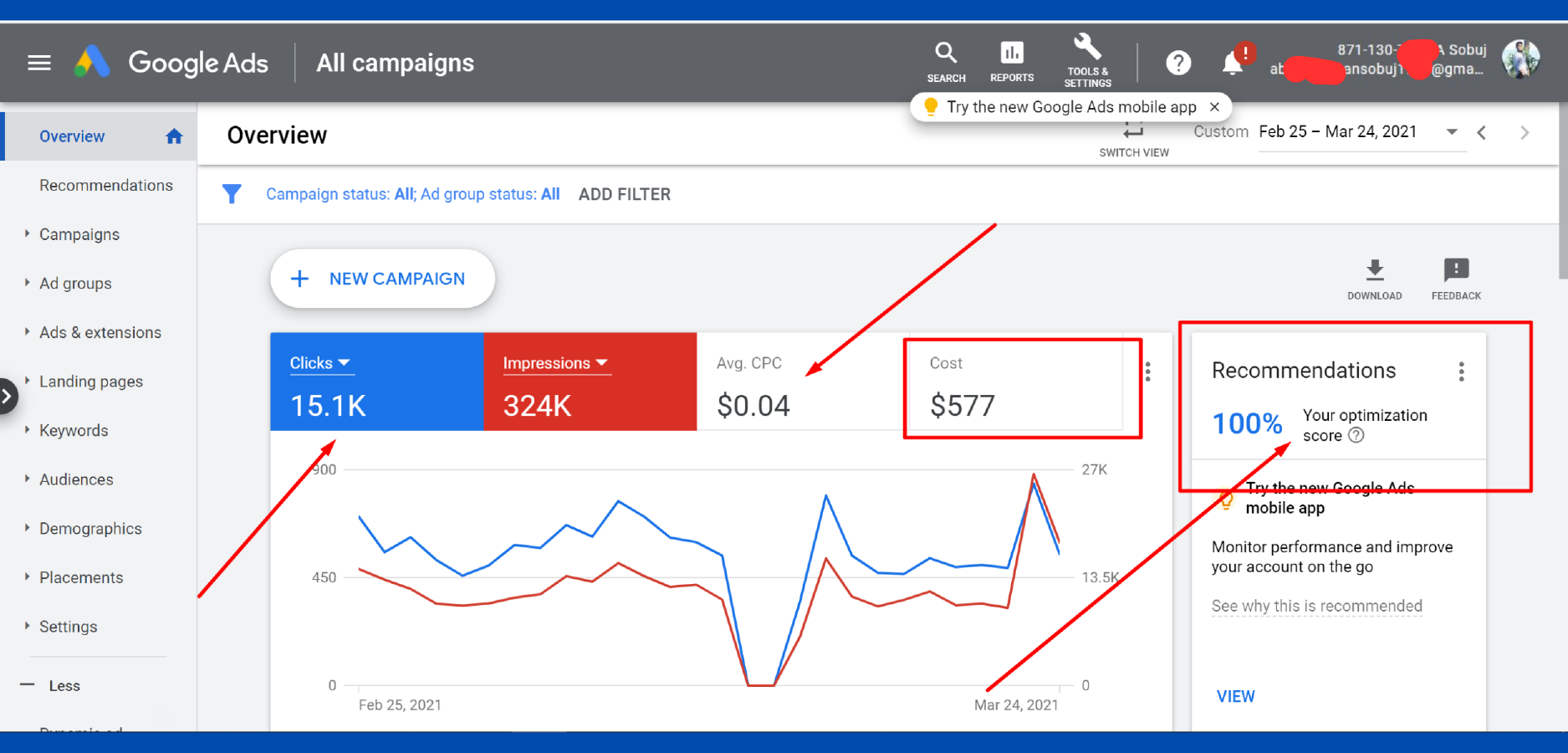Open the help menu
The image size is (1568, 753).
[1178, 62]
